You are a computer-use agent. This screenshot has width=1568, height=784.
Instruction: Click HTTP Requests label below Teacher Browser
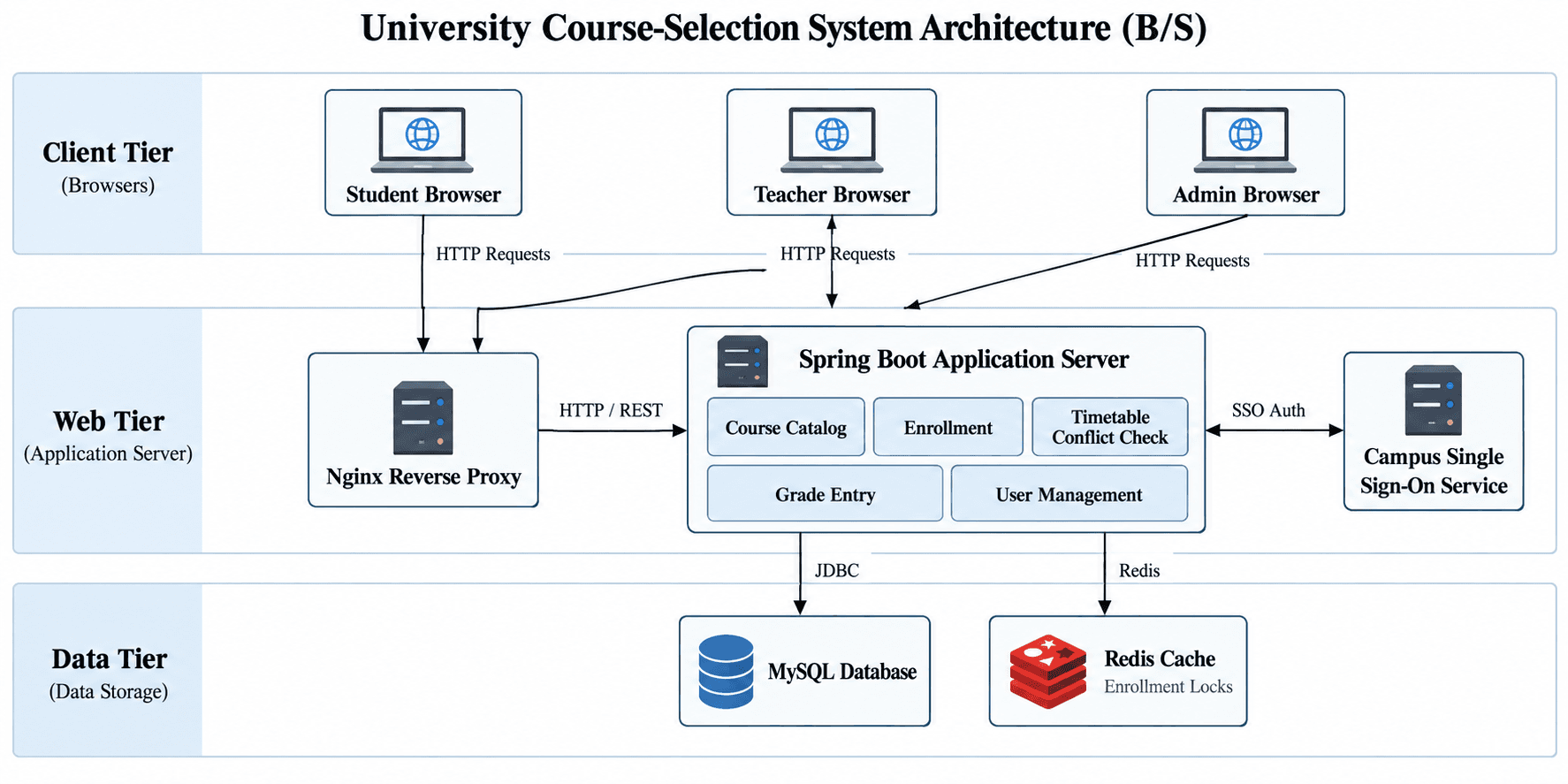click(837, 255)
